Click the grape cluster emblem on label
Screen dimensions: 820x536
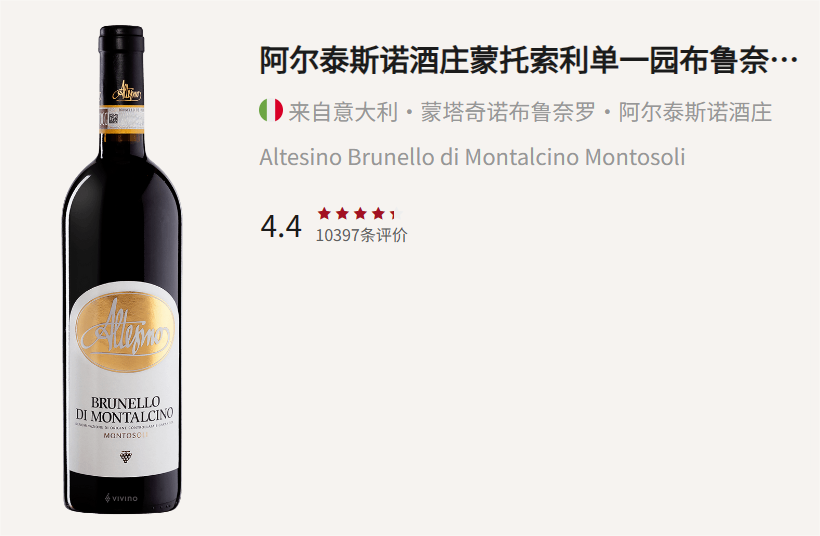coord(126,456)
